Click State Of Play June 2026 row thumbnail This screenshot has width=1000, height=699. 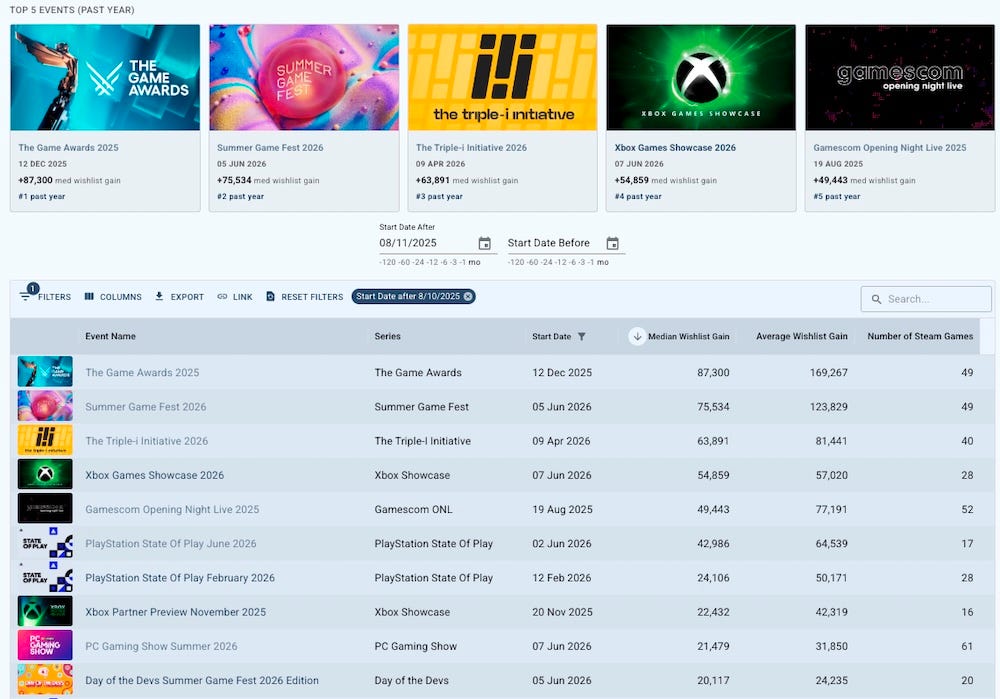tap(45, 543)
